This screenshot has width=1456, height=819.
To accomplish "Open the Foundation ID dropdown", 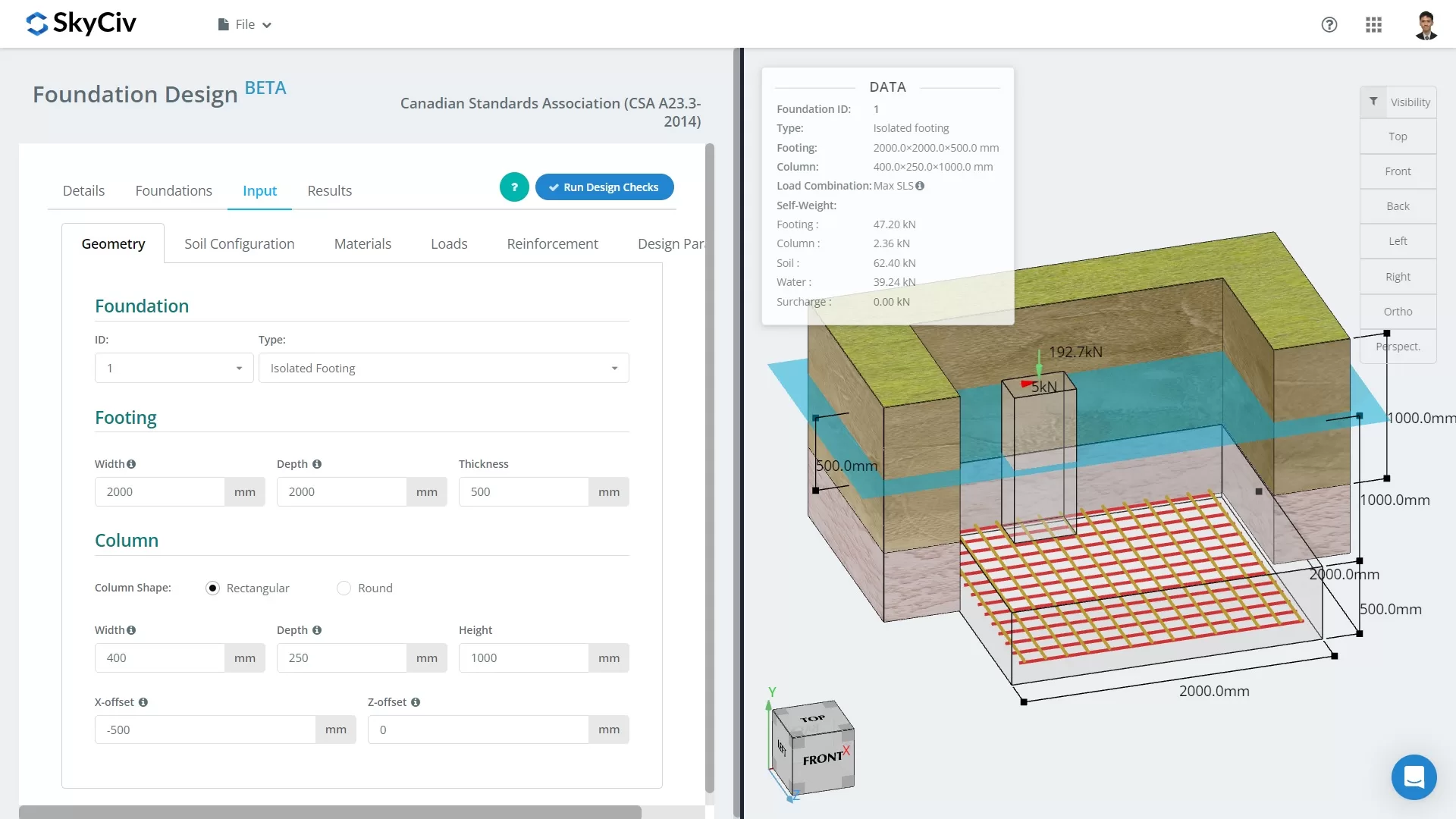I will (174, 368).
